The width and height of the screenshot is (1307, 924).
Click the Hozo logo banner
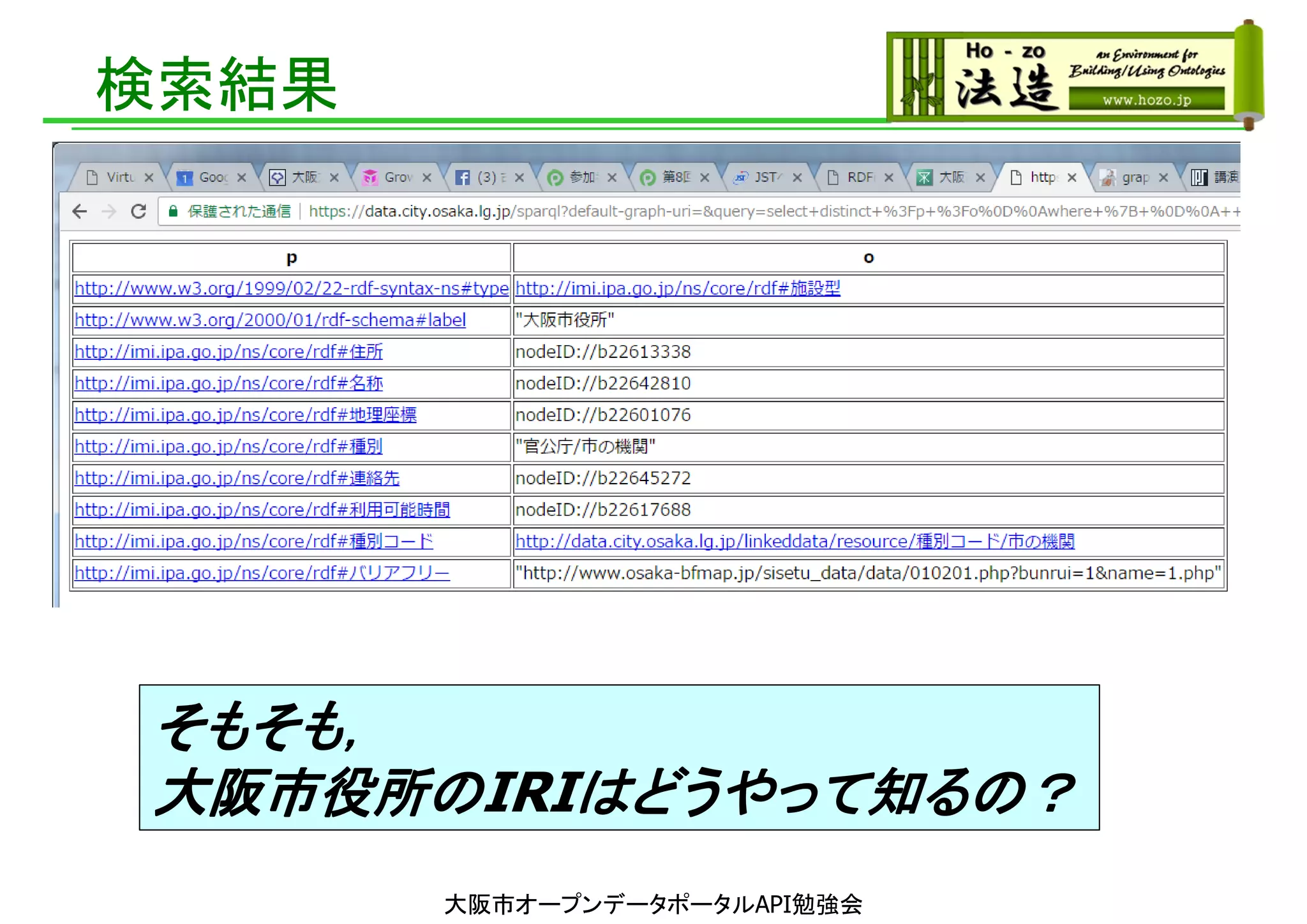coord(1075,75)
